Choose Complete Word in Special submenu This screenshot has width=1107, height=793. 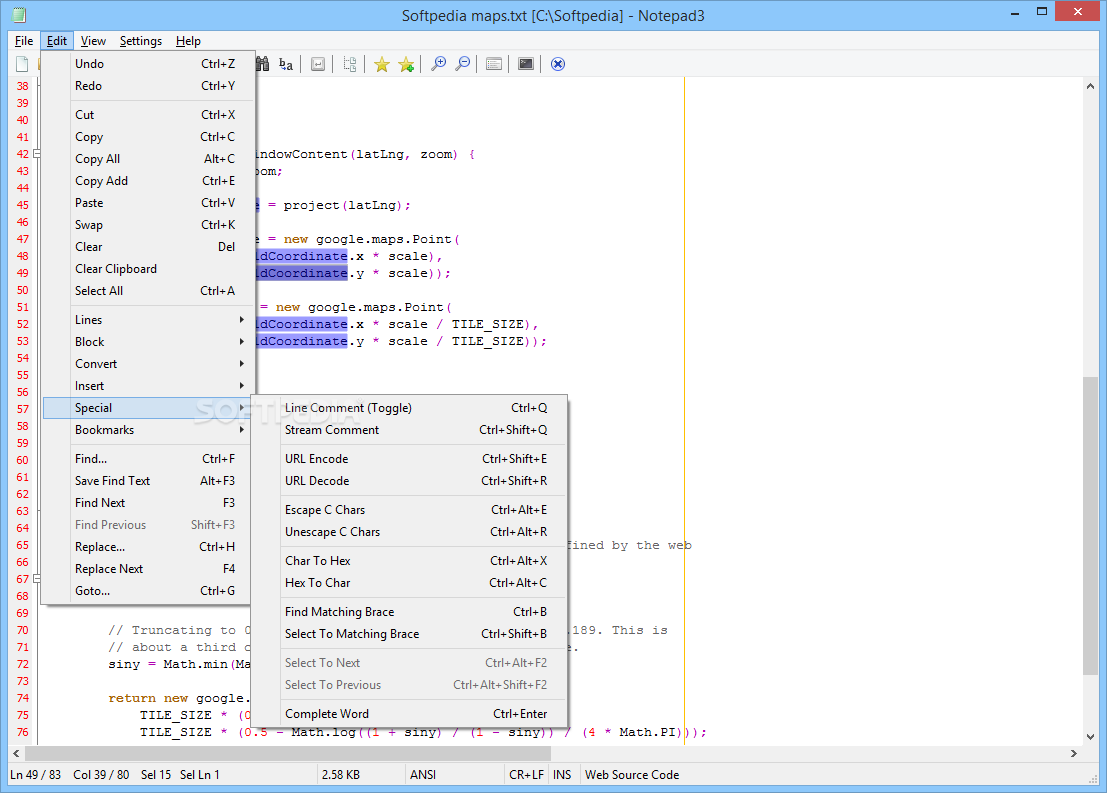409,714
